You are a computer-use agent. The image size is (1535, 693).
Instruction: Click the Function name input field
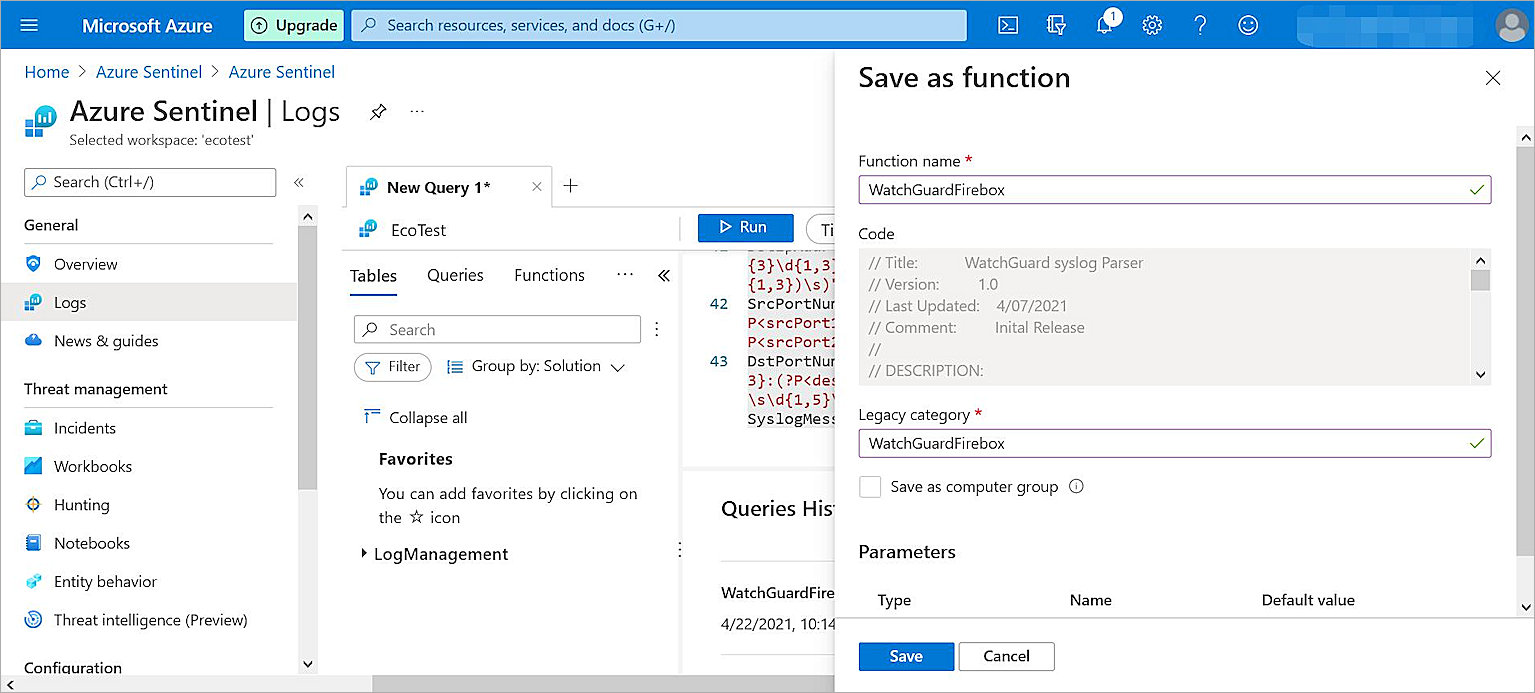click(x=1173, y=189)
